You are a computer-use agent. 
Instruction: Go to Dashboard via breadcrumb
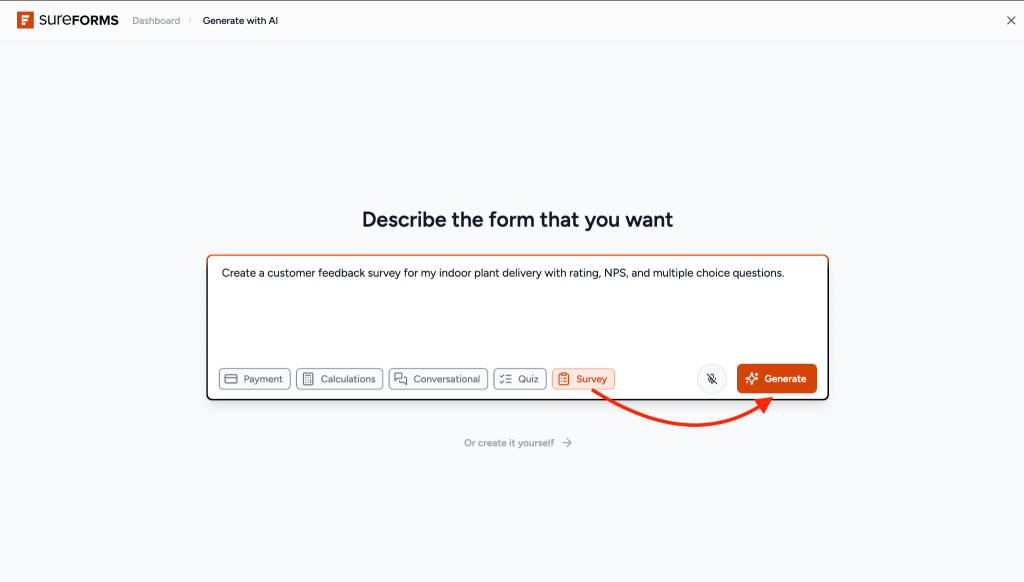pyautogui.click(x=156, y=21)
